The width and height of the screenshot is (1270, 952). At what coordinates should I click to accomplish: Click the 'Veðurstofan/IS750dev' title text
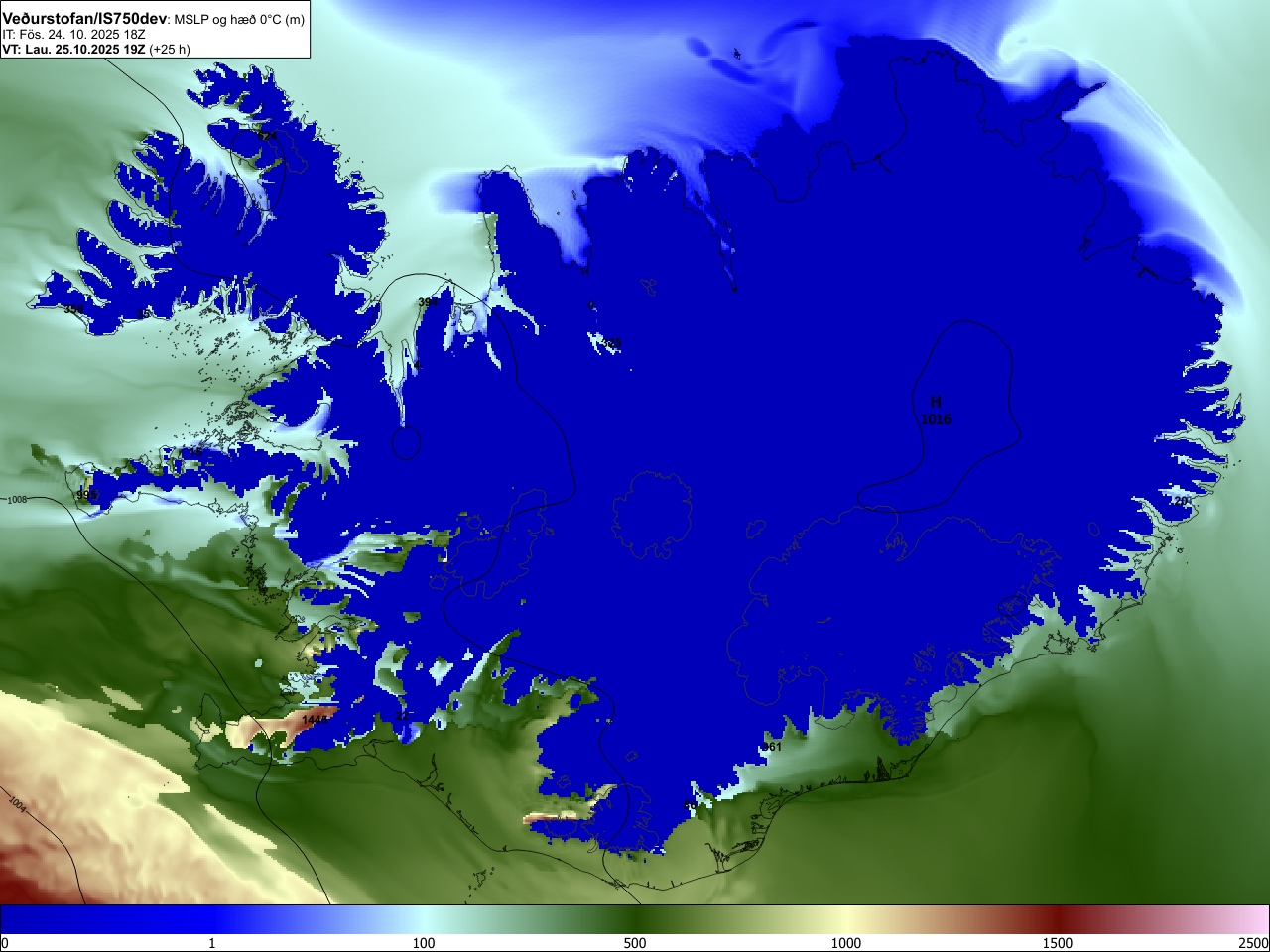pos(85,19)
